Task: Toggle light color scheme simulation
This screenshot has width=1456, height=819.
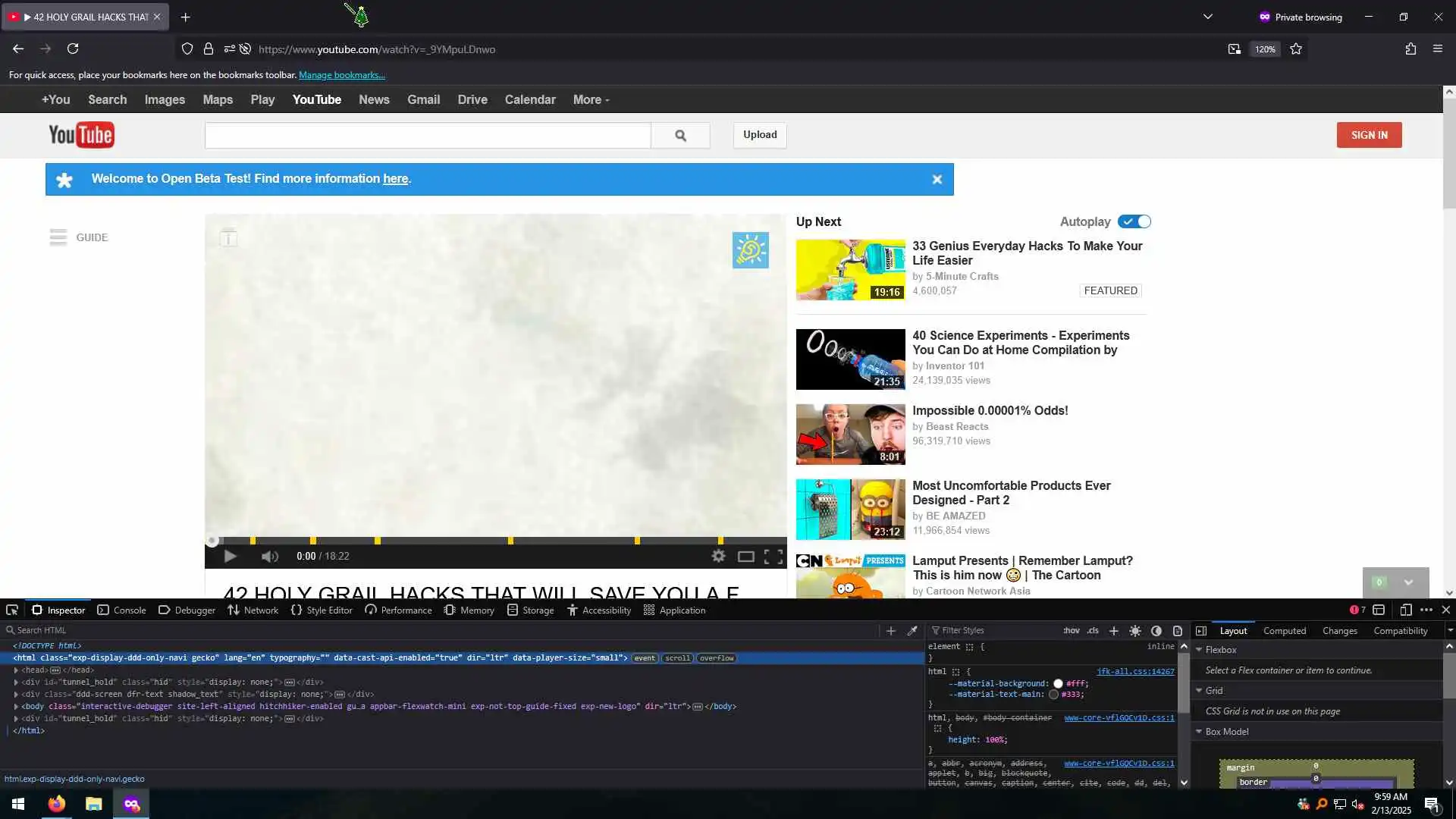Action: click(1135, 630)
